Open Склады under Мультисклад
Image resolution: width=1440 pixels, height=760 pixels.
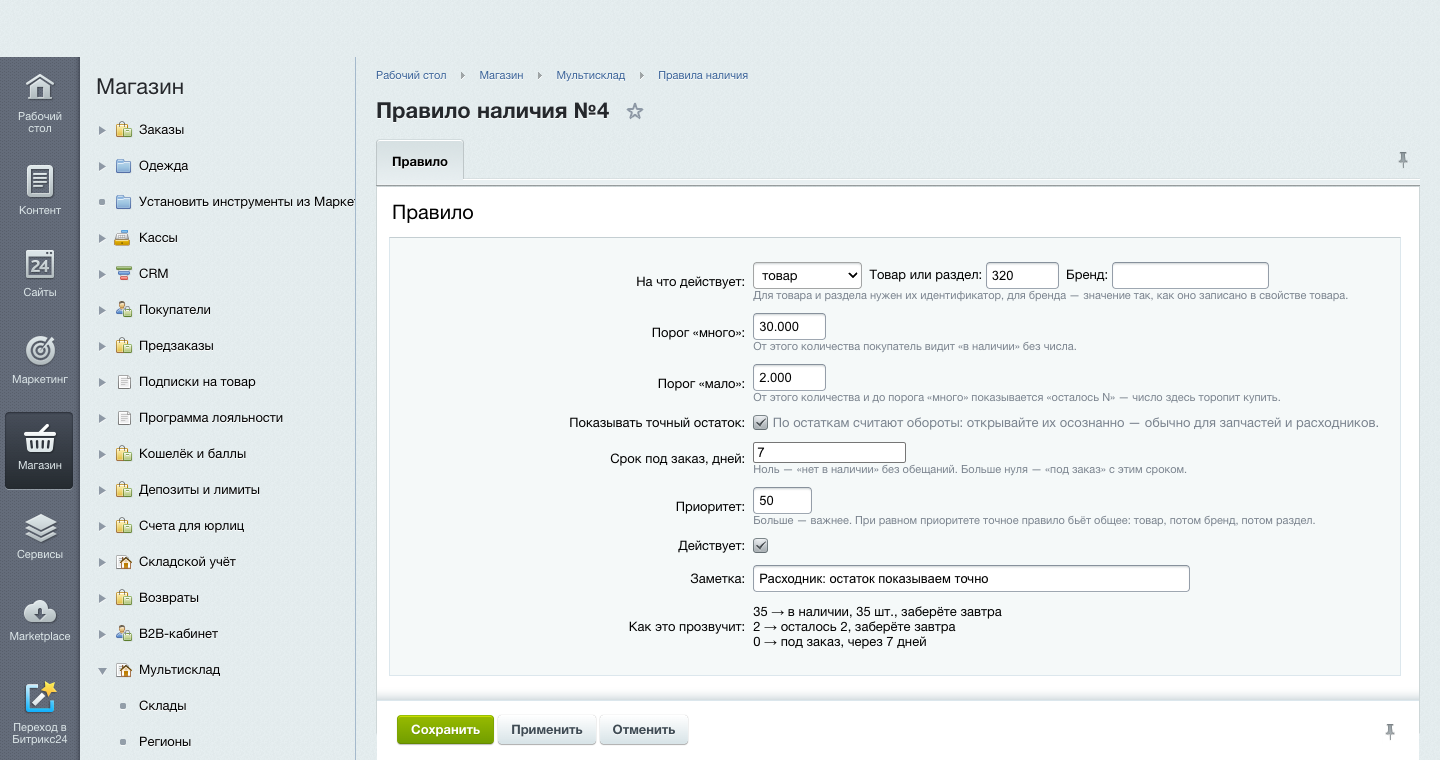pos(163,706)
